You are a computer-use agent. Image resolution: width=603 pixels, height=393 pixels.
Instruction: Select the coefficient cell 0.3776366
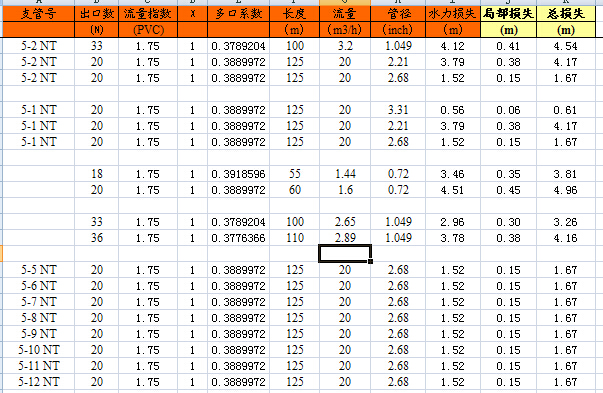coord(238,238)
